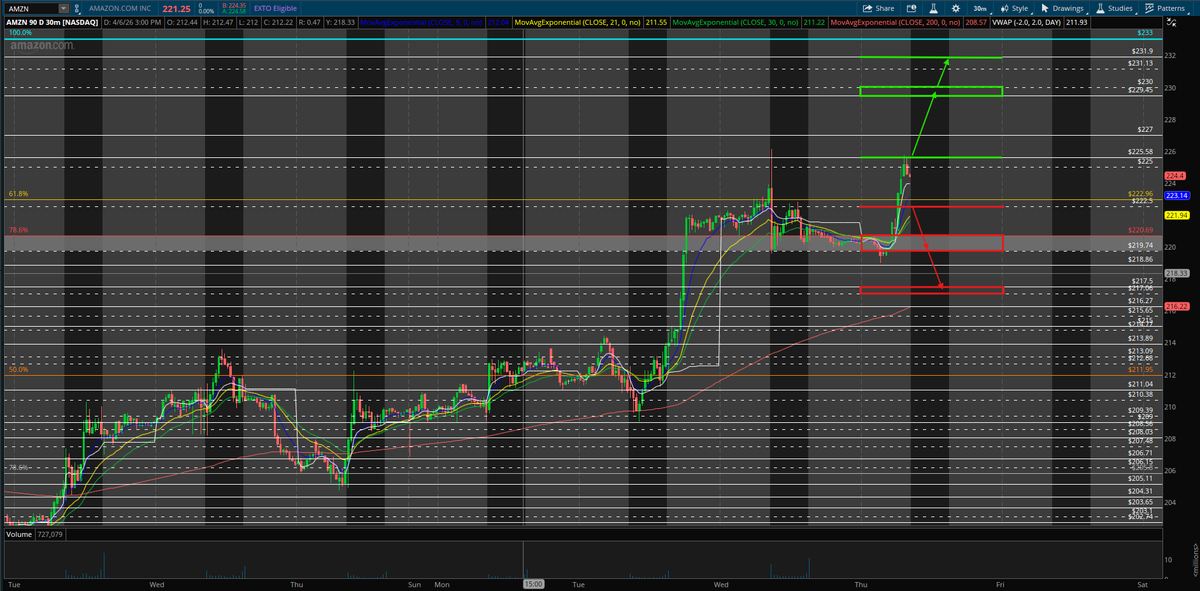Open the Style dropdown menu
1200x591 pixels.
(x=1013, y=8)
